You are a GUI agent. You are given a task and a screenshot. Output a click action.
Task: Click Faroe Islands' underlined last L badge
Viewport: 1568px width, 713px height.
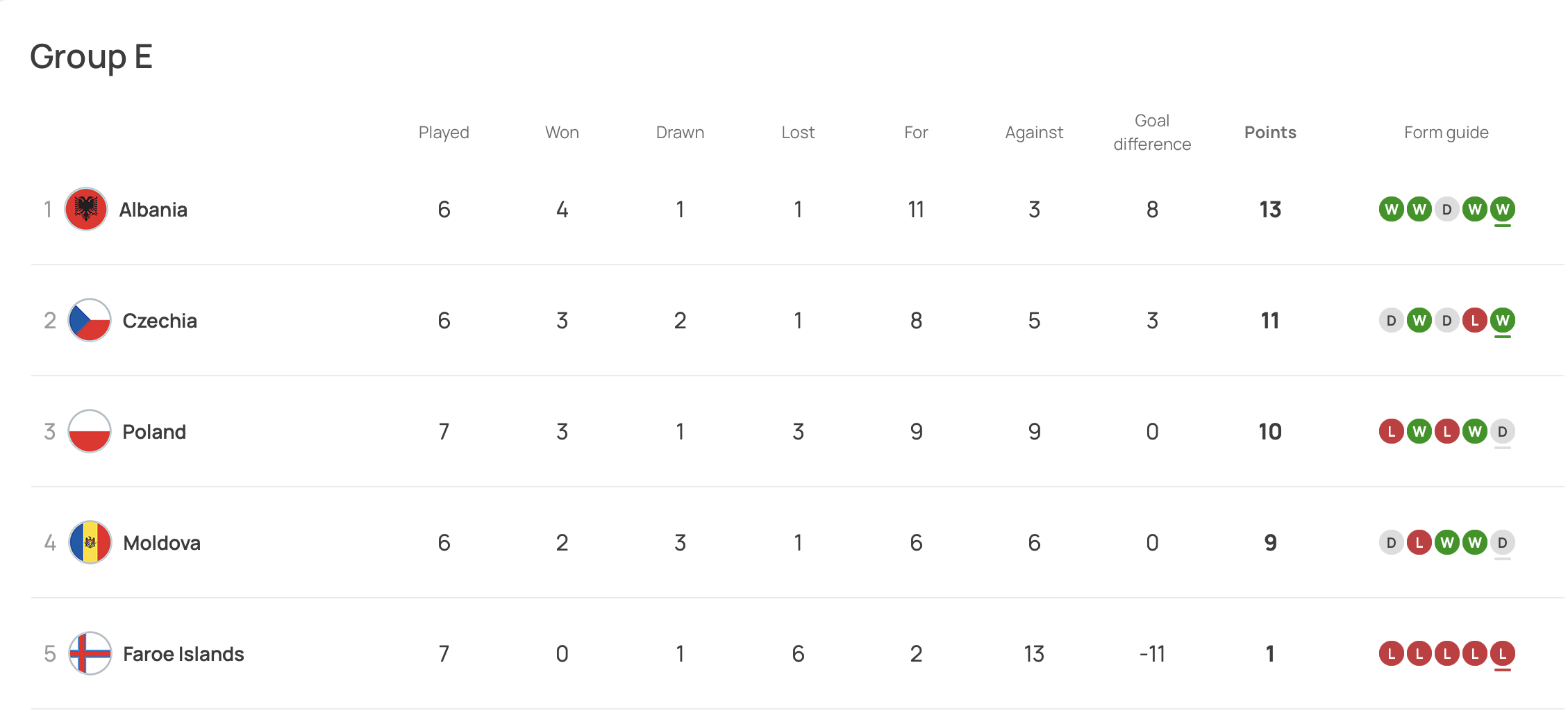(1503, 653)
